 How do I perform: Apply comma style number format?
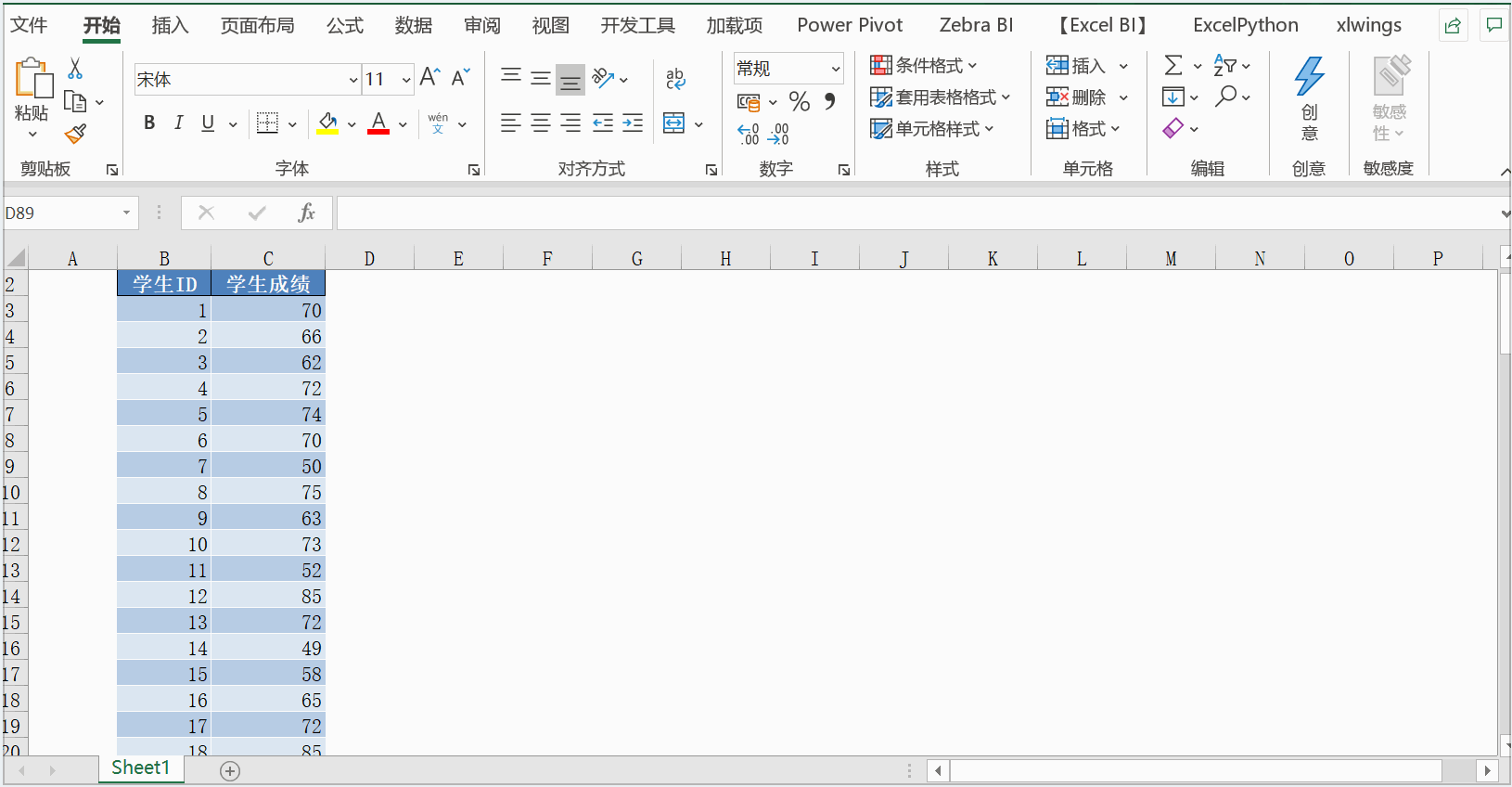tap(830, 101)
